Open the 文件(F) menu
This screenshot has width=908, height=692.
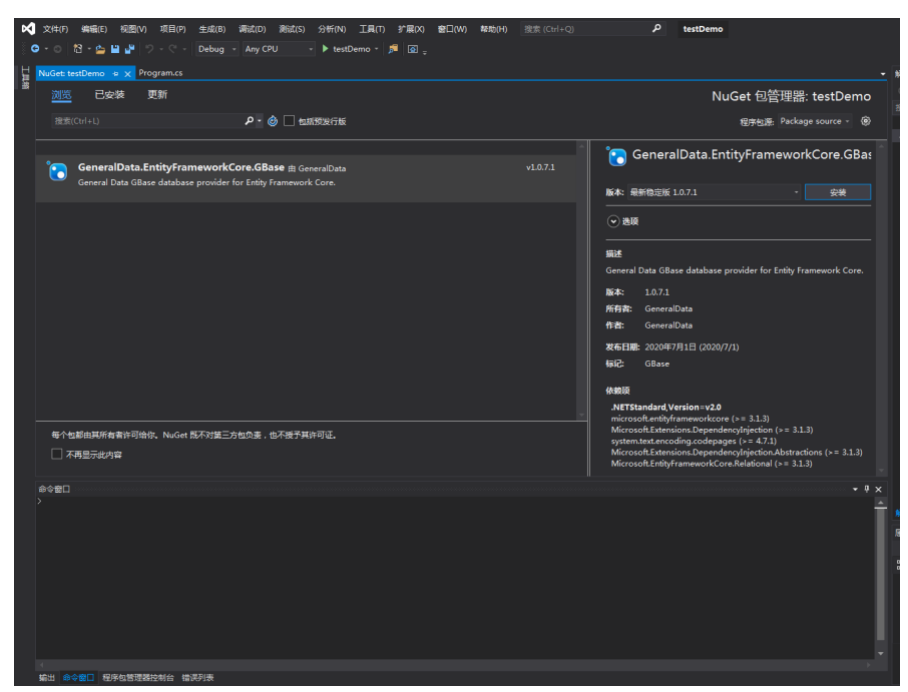[55, 29]
